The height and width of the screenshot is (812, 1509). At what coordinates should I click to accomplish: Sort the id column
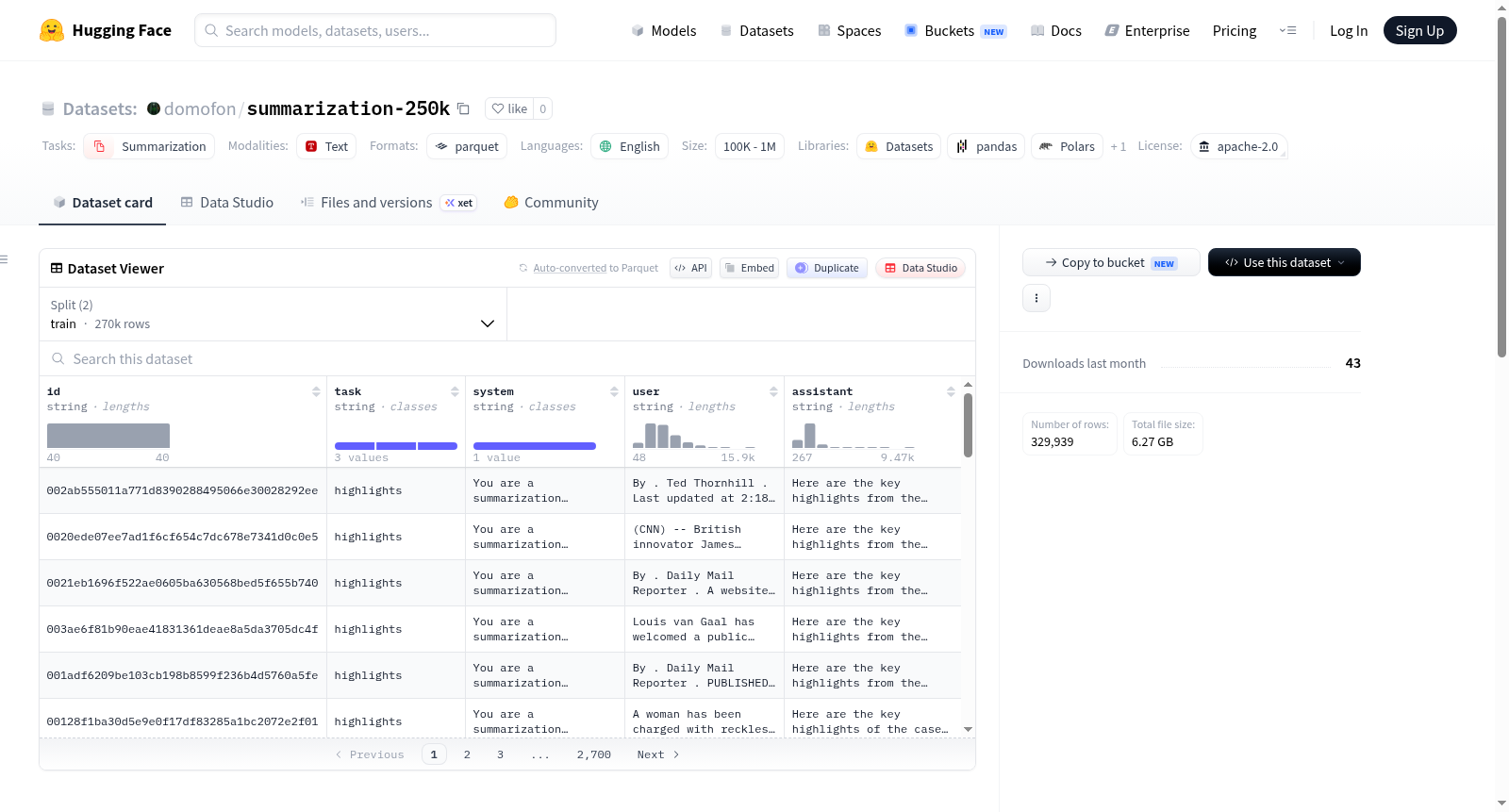click(316, 391)
